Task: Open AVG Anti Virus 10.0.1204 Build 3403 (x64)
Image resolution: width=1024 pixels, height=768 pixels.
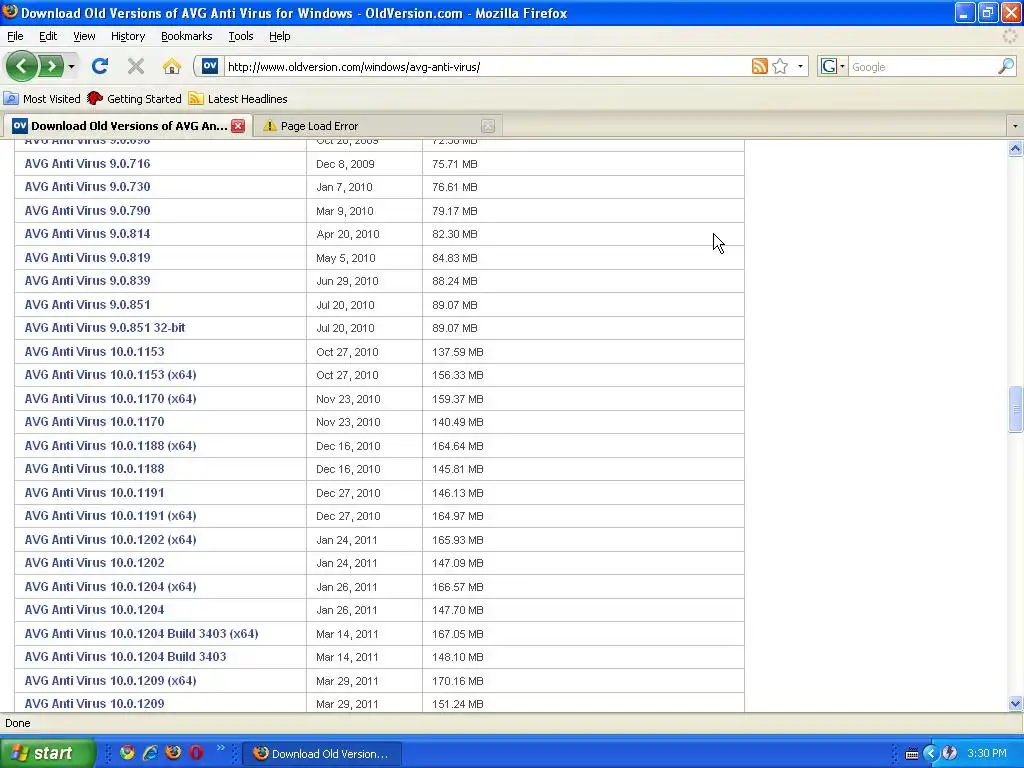Action: 142,633
